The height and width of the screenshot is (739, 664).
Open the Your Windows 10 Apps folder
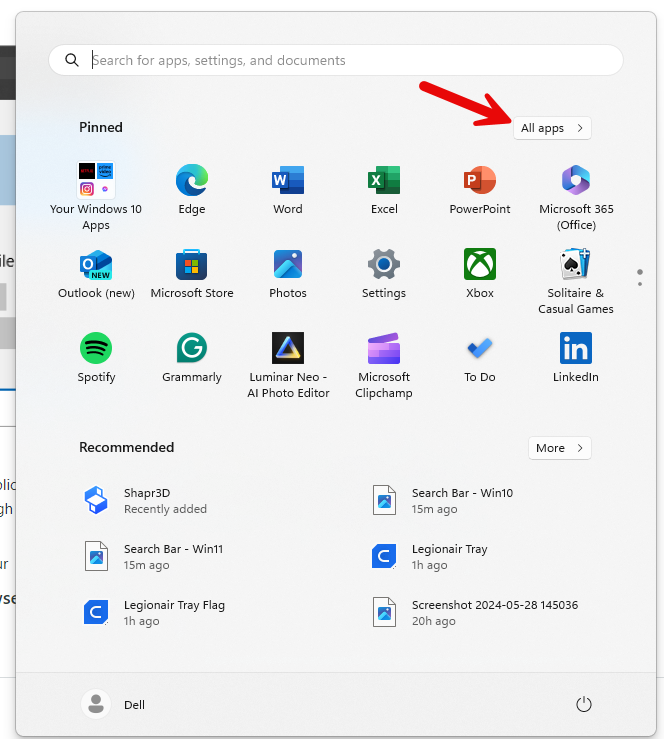point(96,196)
